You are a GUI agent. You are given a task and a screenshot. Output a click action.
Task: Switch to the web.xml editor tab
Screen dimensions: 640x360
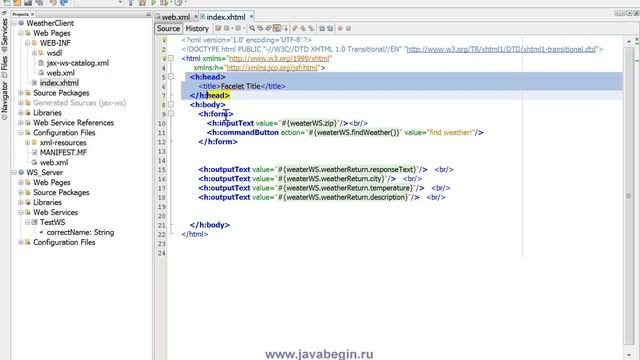coord(176,17)
